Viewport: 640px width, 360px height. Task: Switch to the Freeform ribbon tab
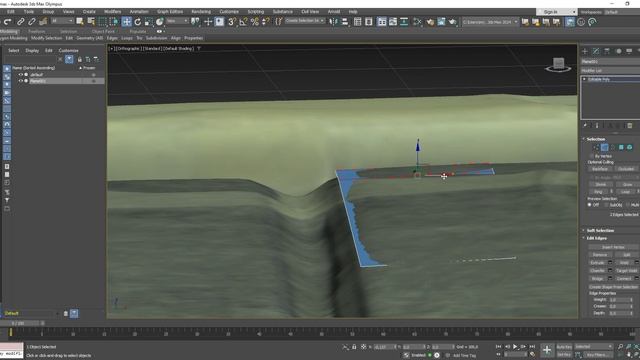click(x=37, y=31)
